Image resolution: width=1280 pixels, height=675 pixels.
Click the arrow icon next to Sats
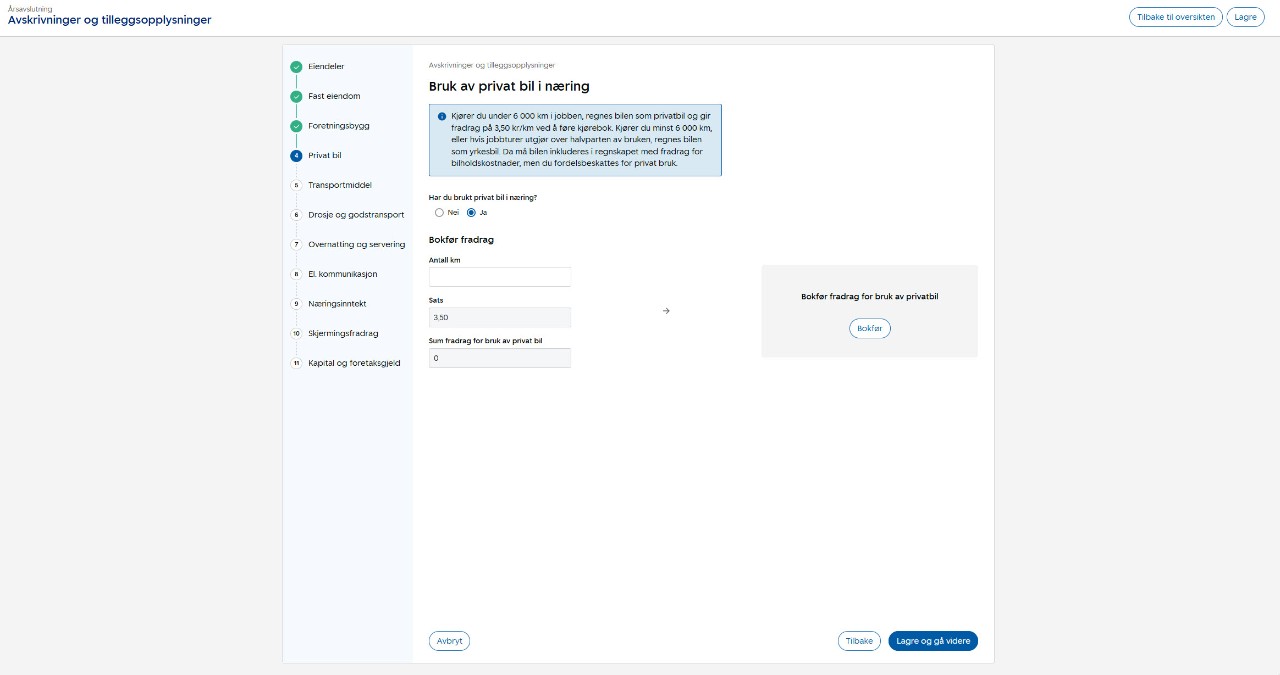(x=666, y=311)
